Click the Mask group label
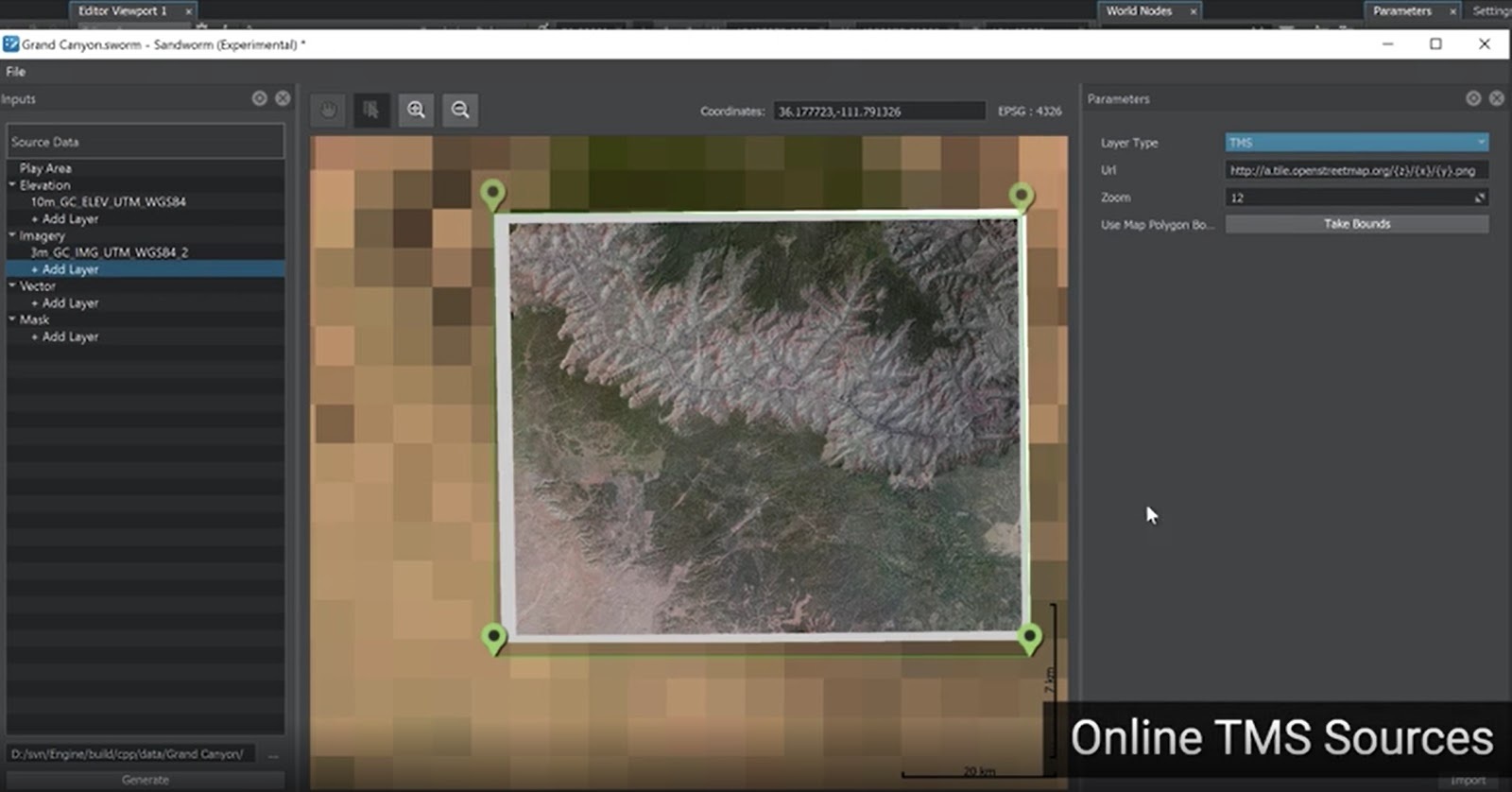The image size is (1512, 792). tap(35, 319)
